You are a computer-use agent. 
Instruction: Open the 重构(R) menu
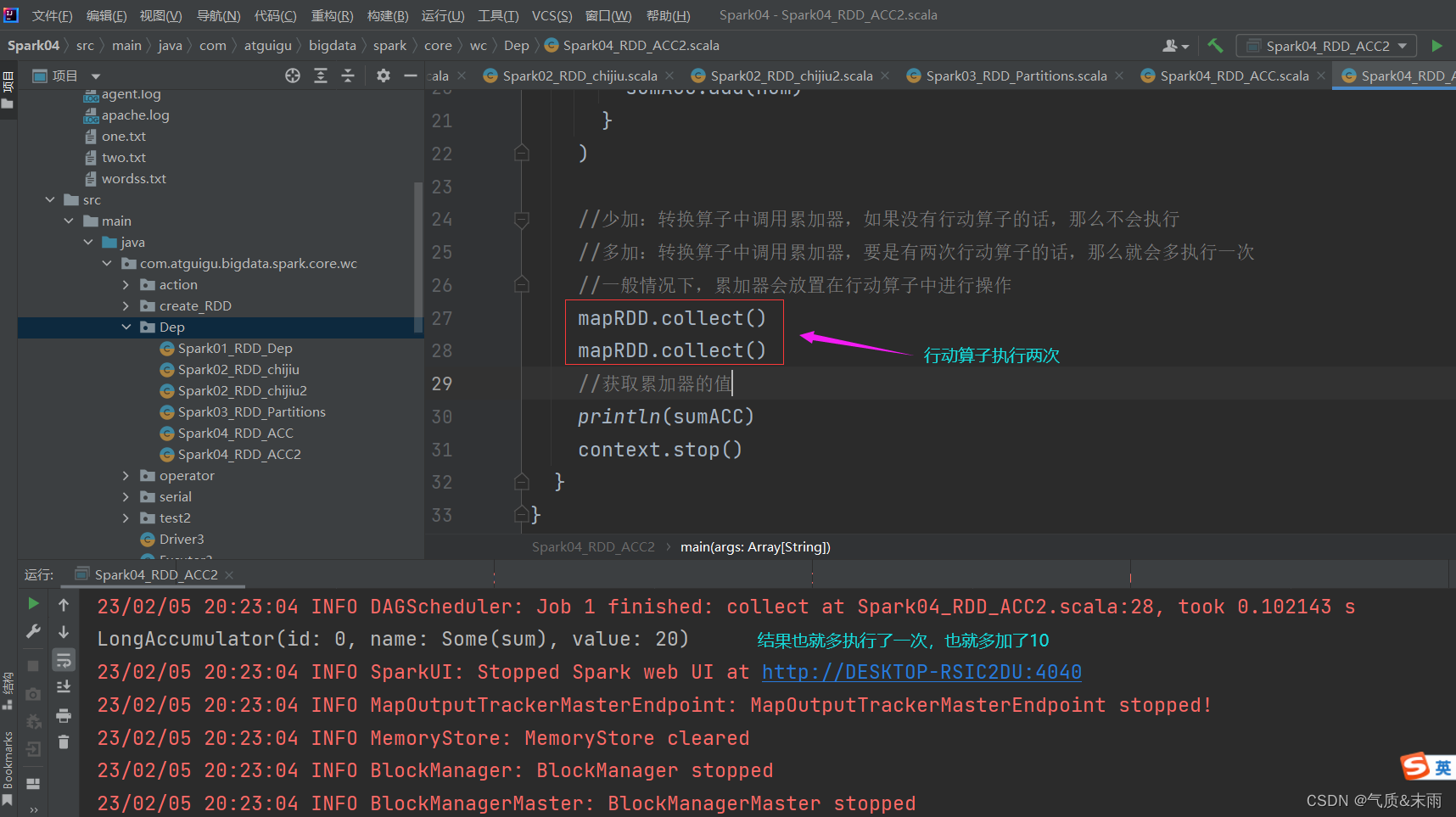332,15
